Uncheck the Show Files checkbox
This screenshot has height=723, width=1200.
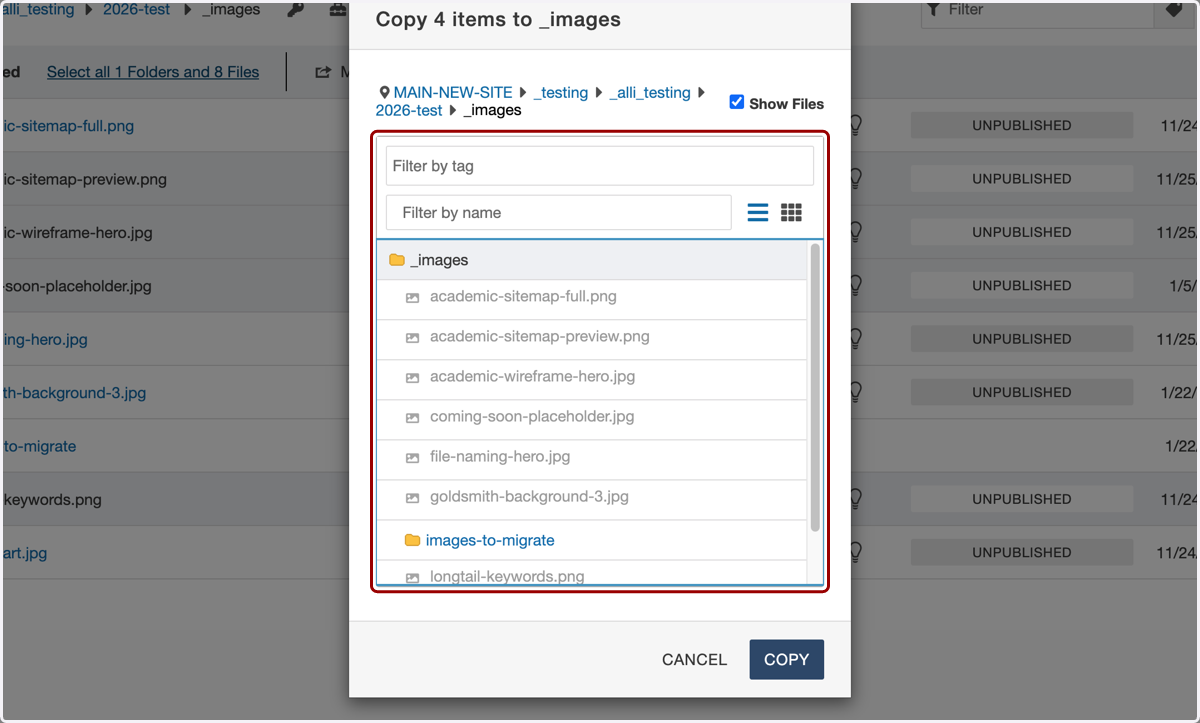[737, 102]
